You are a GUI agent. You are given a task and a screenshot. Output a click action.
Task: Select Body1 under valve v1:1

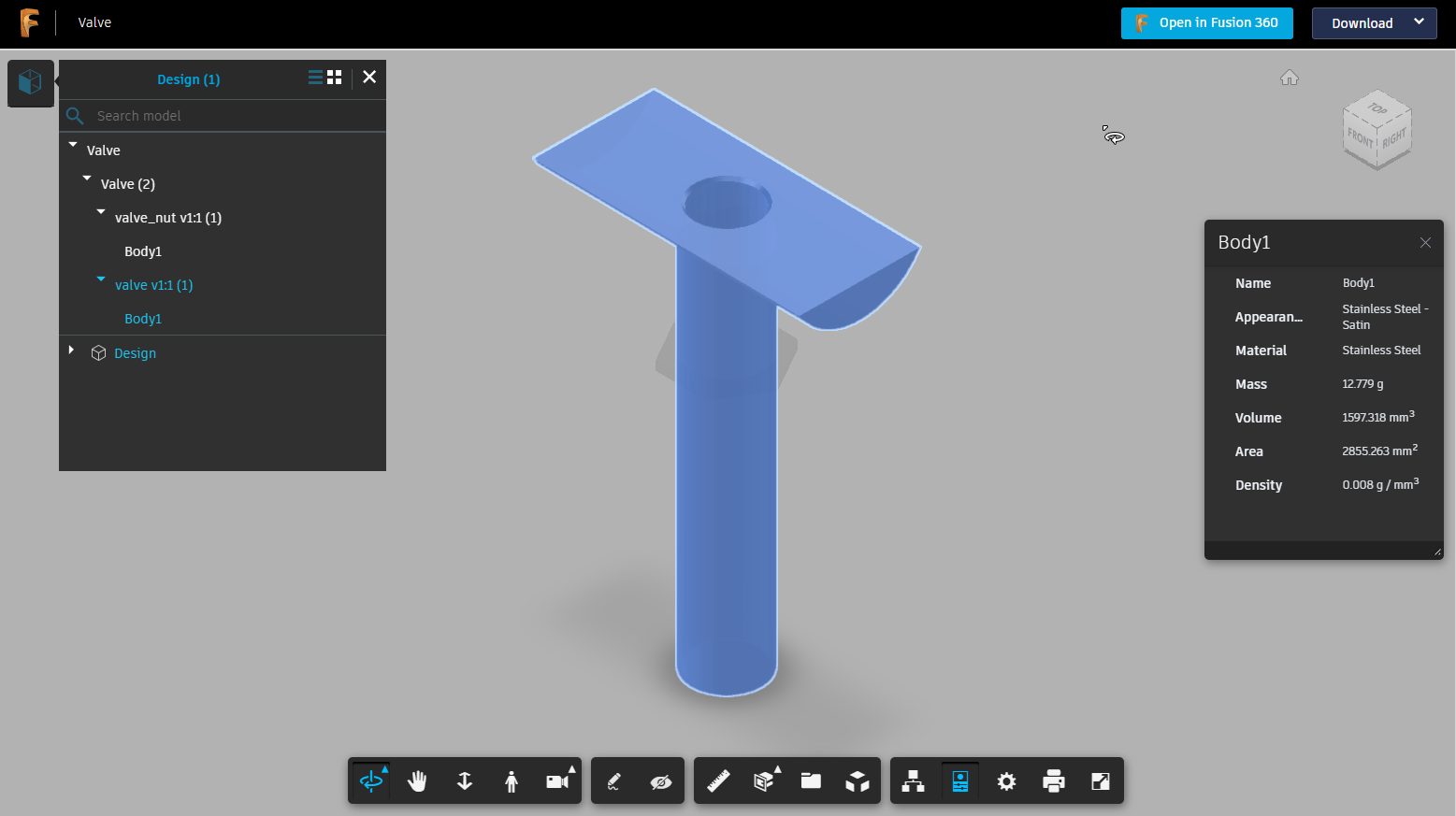143,319
